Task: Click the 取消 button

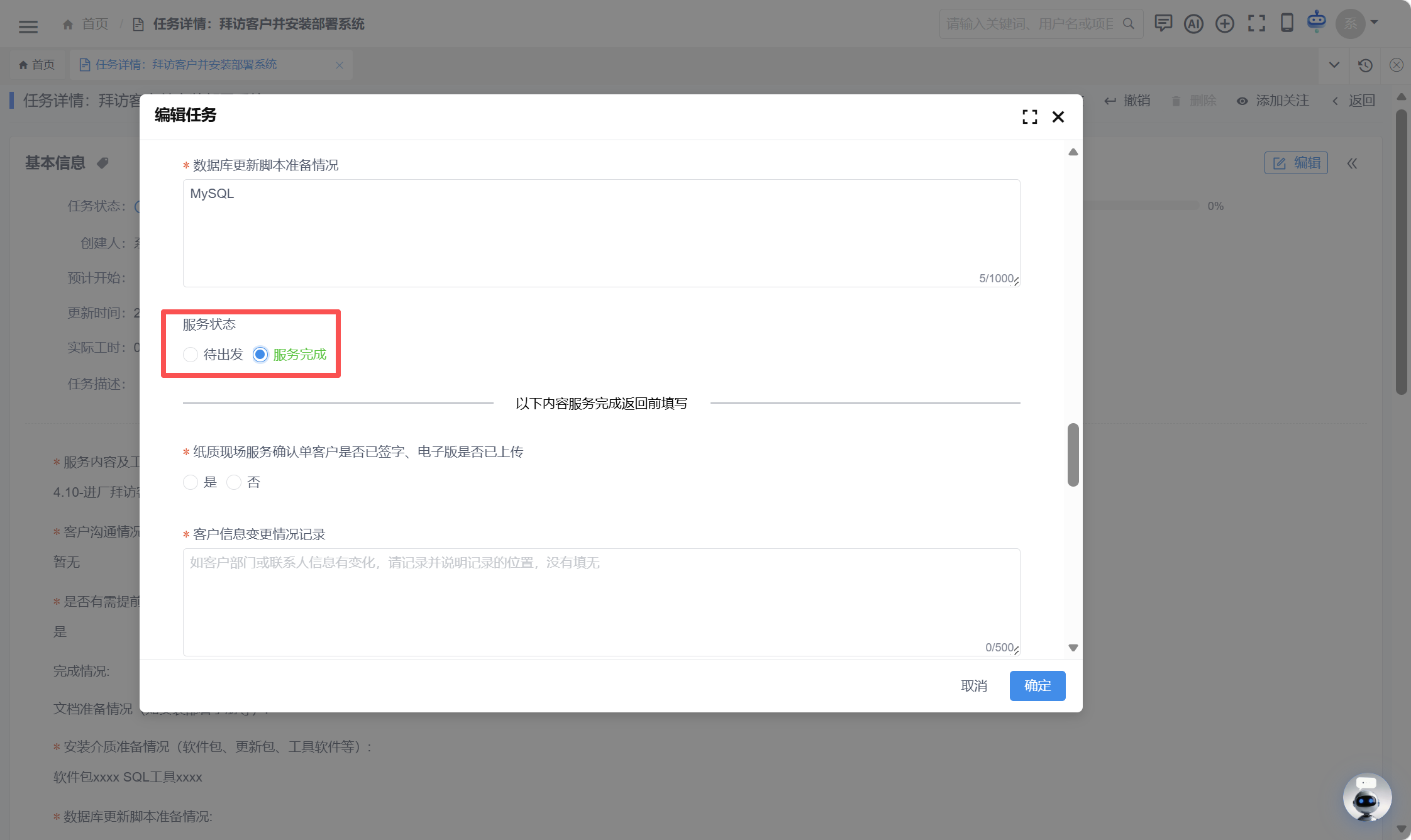Action: pos(974,686)
